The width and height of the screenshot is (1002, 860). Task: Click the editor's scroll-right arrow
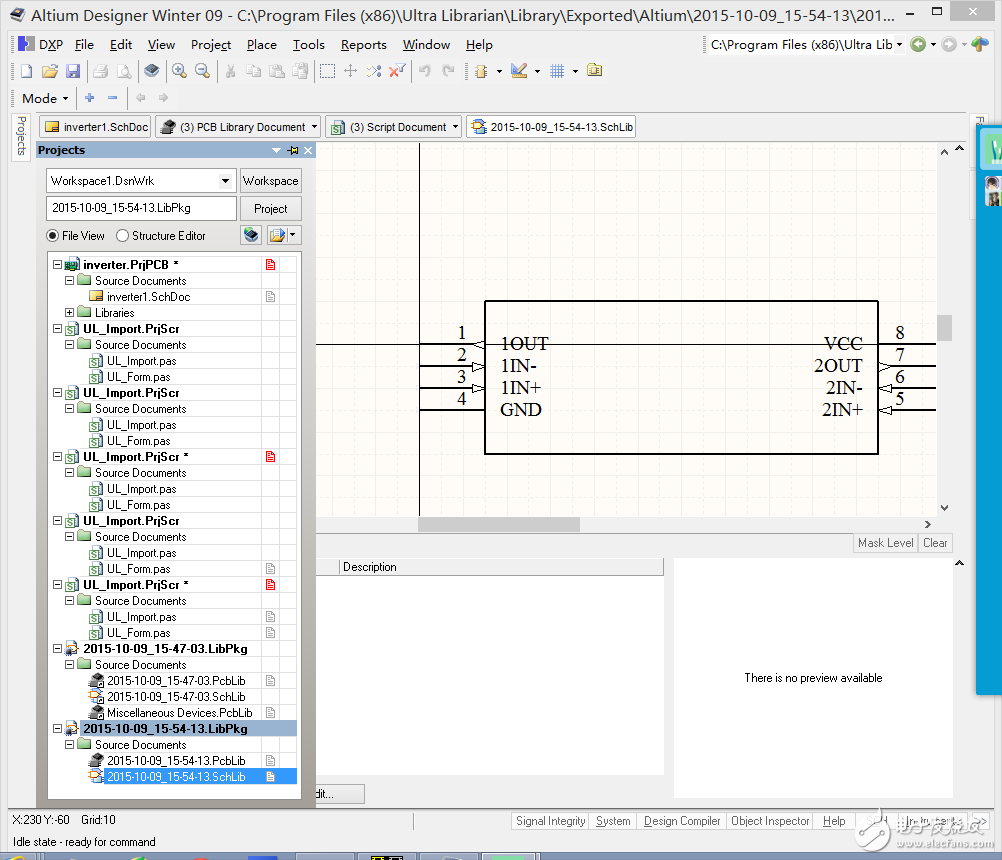(928, 524)
